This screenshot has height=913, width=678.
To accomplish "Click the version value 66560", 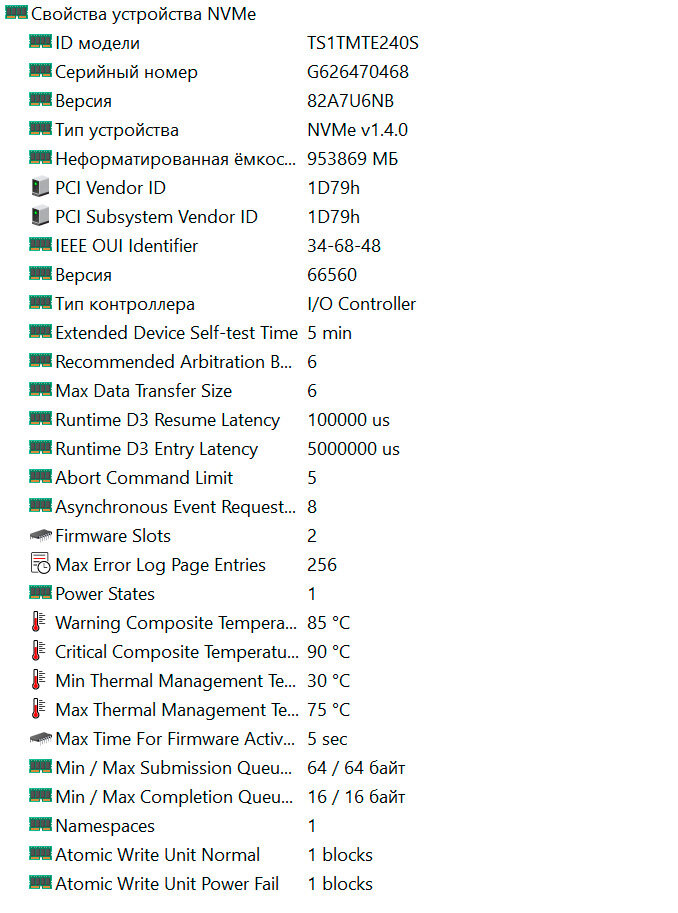I will [332, 275].
